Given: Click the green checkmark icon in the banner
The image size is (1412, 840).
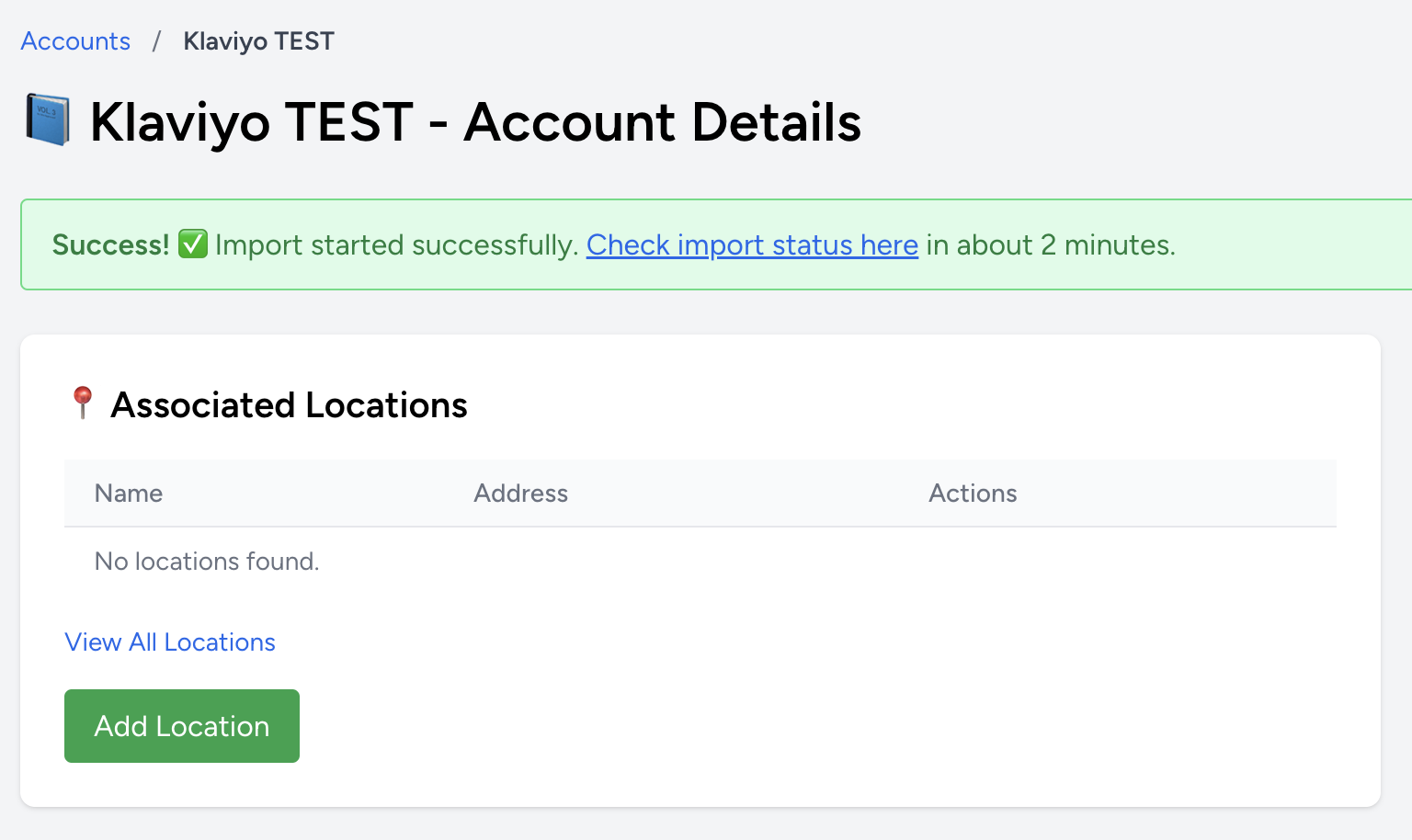Looking at the screenshot, I should pos(192,244).
